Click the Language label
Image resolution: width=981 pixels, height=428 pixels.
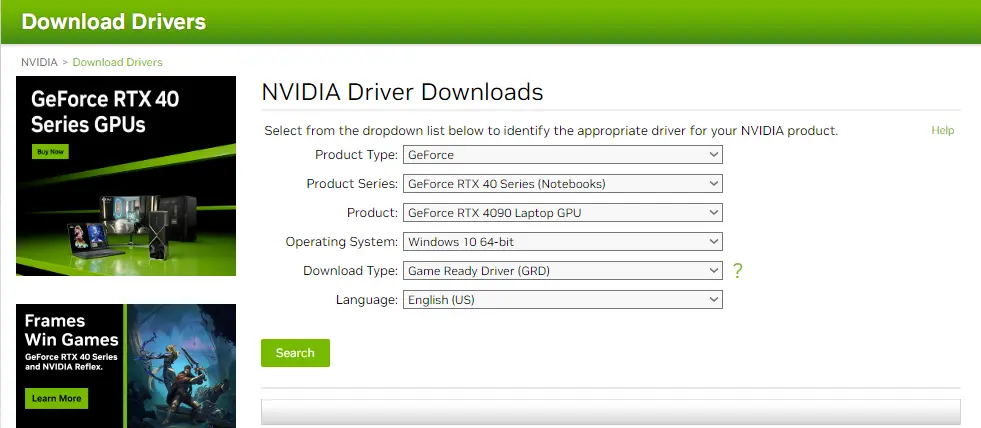tap(367, 300)
